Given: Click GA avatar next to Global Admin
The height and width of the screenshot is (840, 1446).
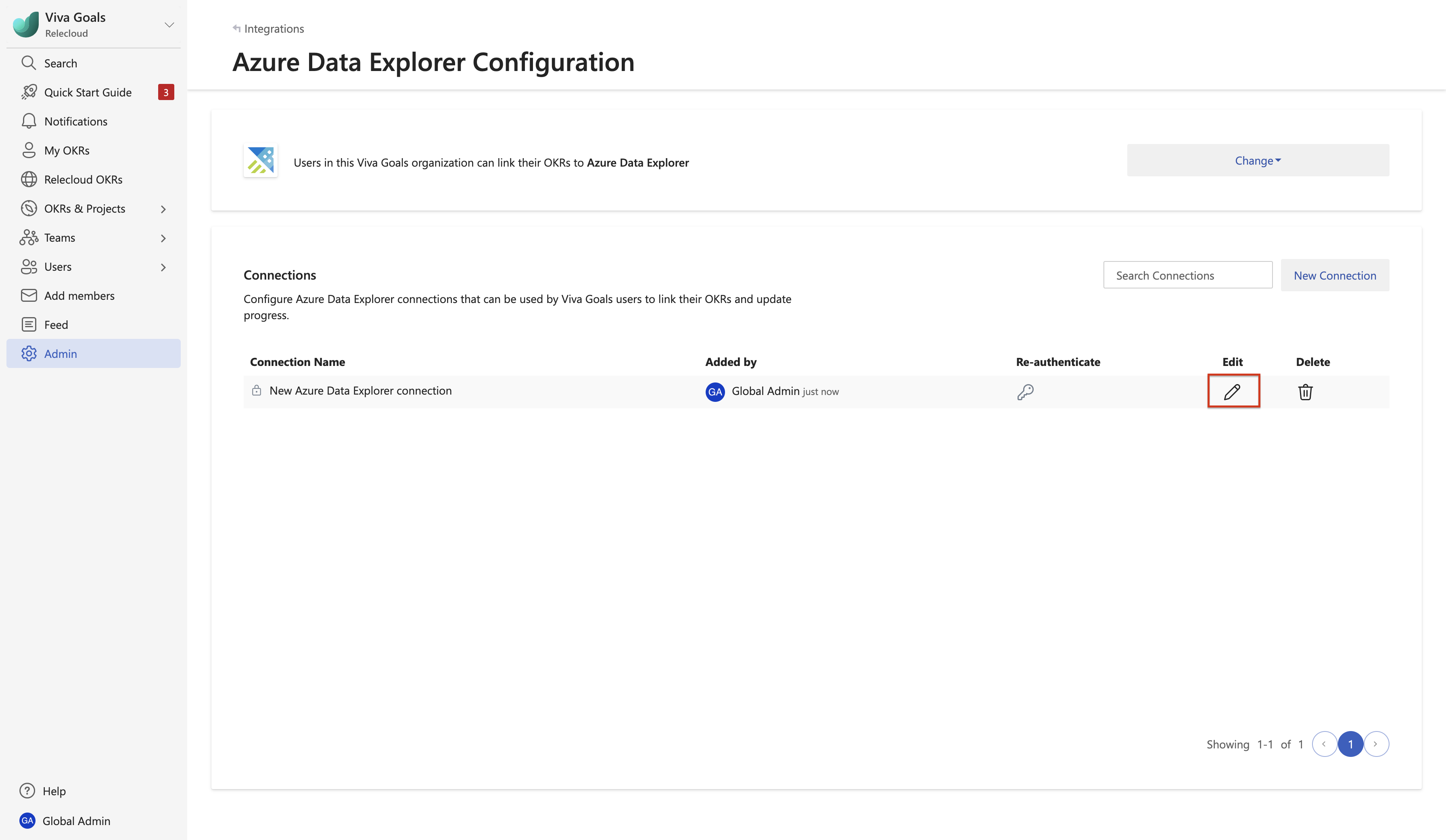Looking at the screenshot, I should point(715,392).
